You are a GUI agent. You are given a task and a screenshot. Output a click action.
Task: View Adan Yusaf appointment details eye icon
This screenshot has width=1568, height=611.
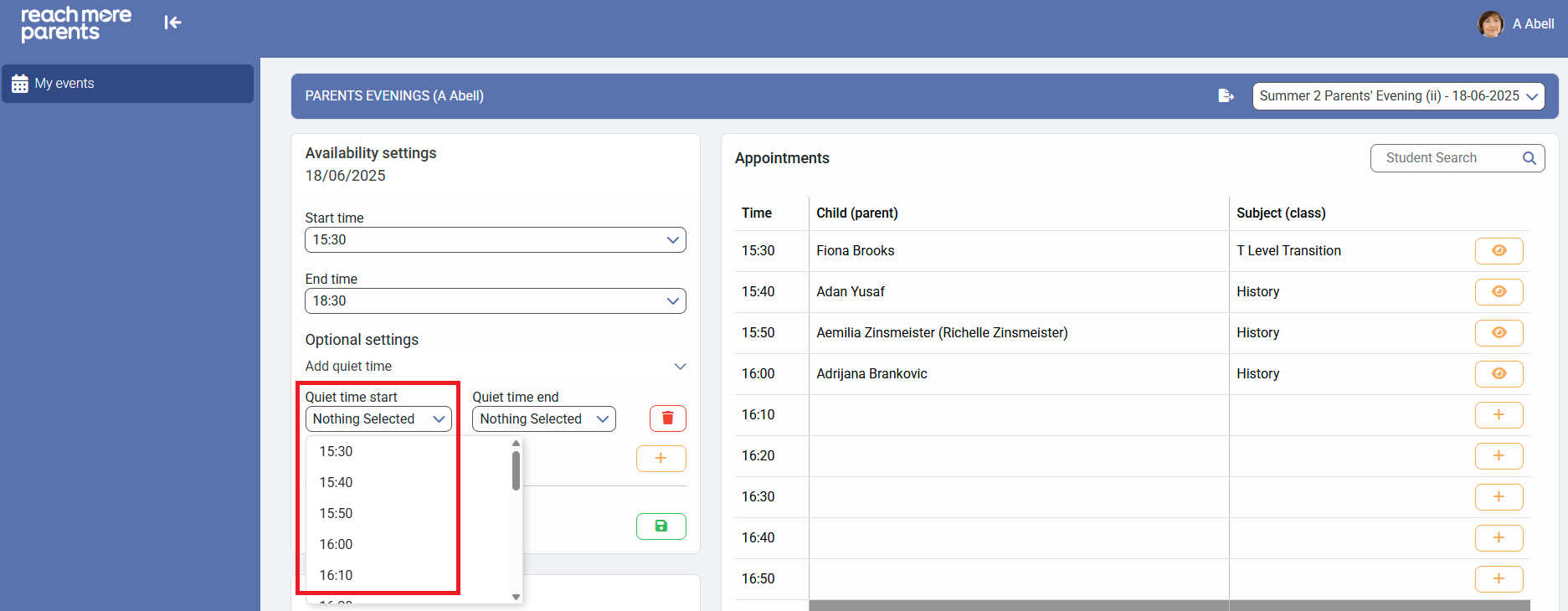tap(1498, 292)
